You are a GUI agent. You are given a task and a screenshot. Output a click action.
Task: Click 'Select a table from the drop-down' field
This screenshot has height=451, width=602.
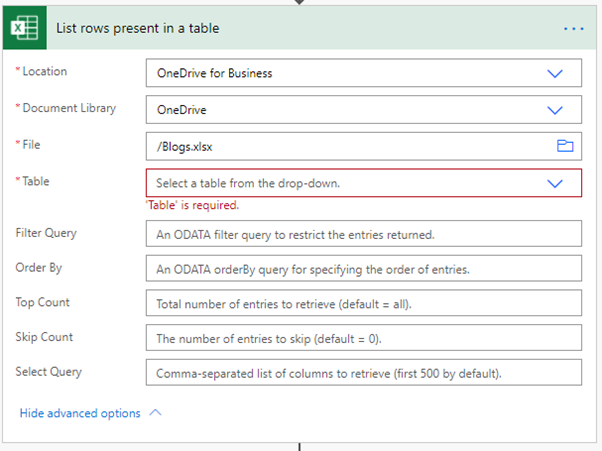364,183
